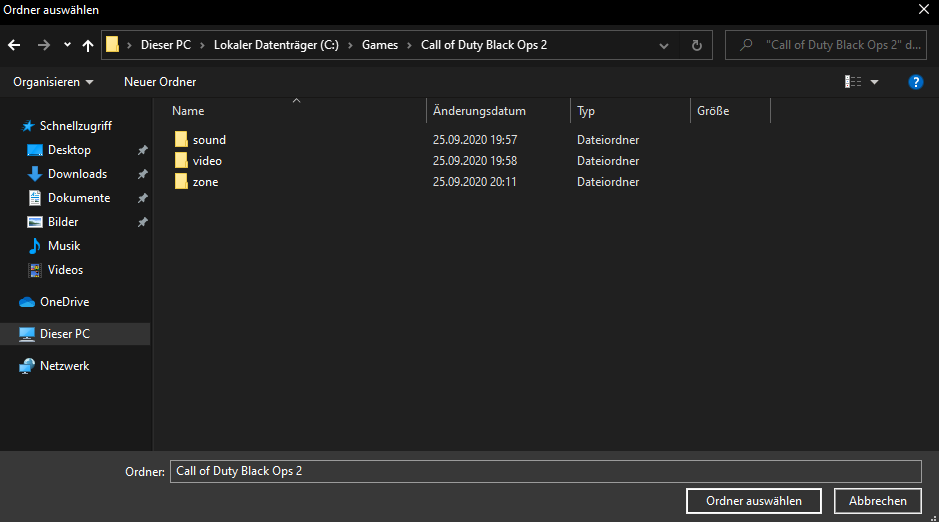This screenshot has height=522, width=939.
Task: Sort by Änderungsdatum column
Action: click(479, 111)
